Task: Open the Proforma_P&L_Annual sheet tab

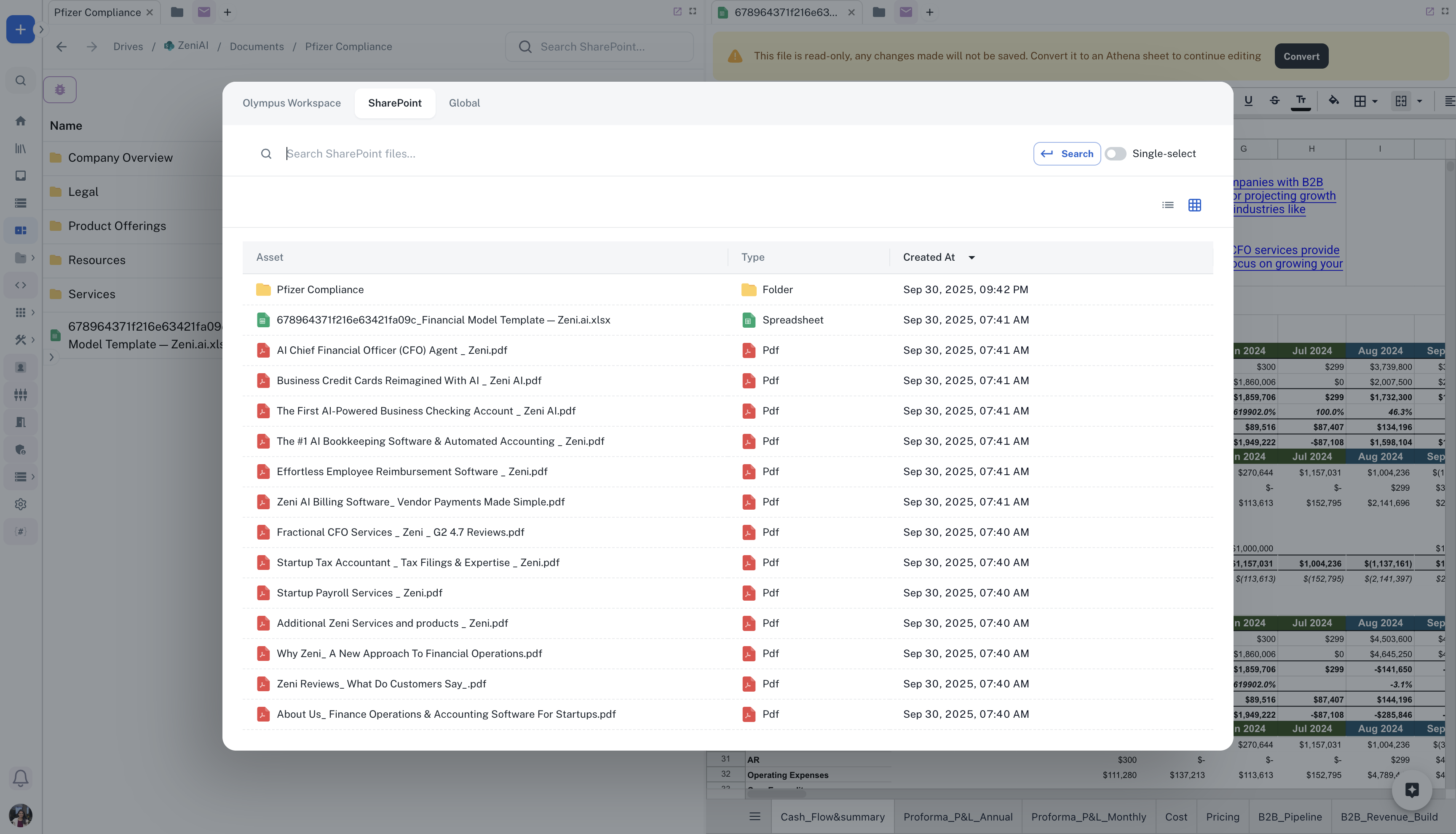Action: 958,817
